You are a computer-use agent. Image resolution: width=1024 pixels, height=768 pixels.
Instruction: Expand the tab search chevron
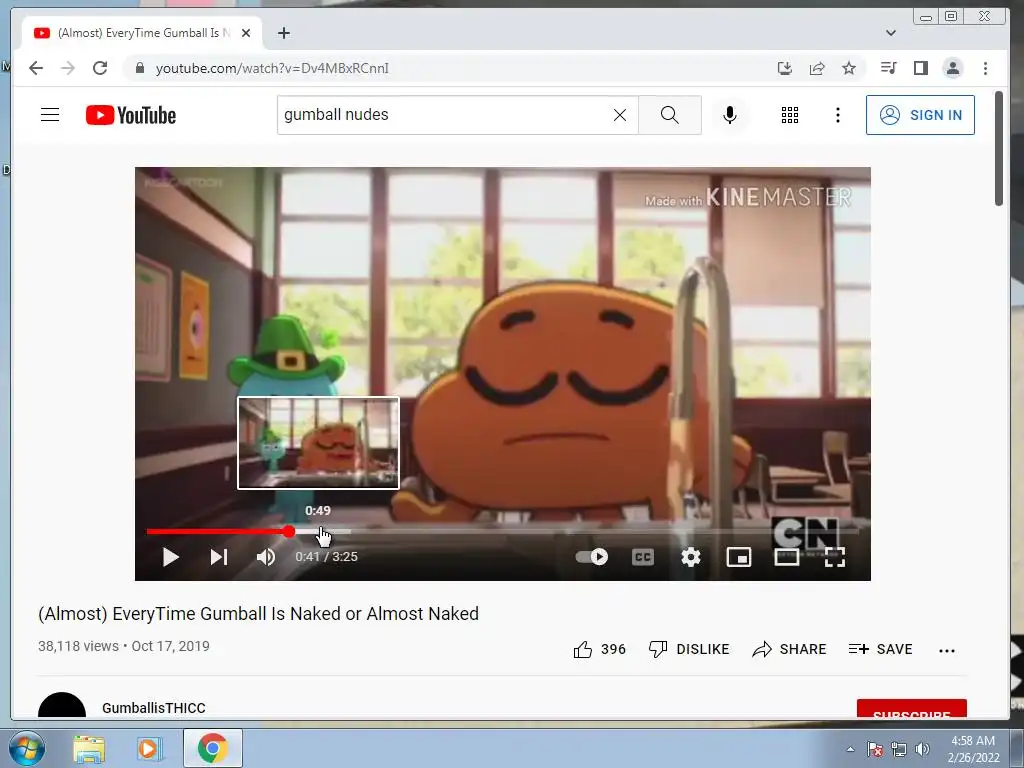891,33
